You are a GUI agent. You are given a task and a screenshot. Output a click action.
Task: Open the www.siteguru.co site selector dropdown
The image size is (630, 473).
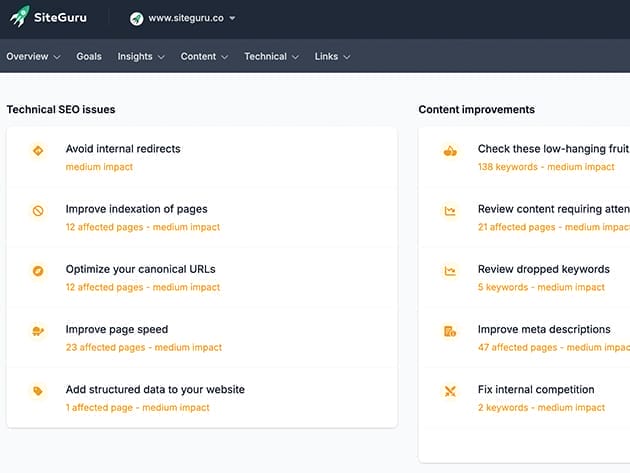pyautogui.click(x=183, y=18)
